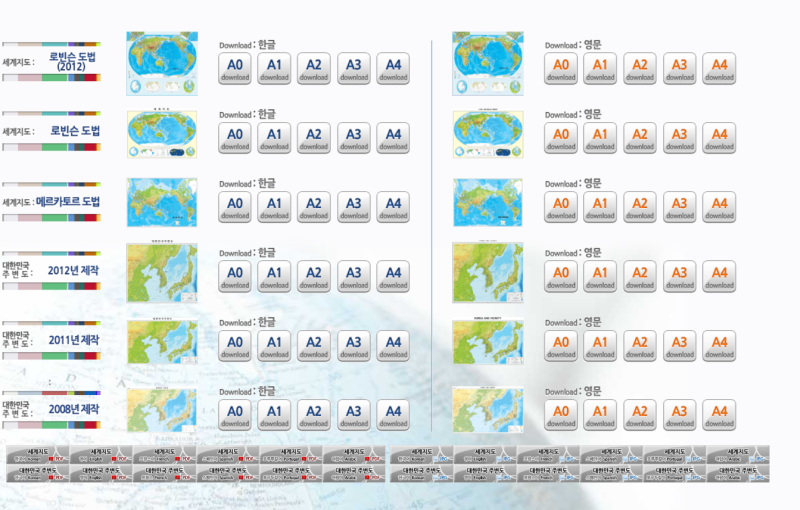800x510 pixels.
Task: Download English A0 로빈슨 도법 world map
Action: (561, 138)
